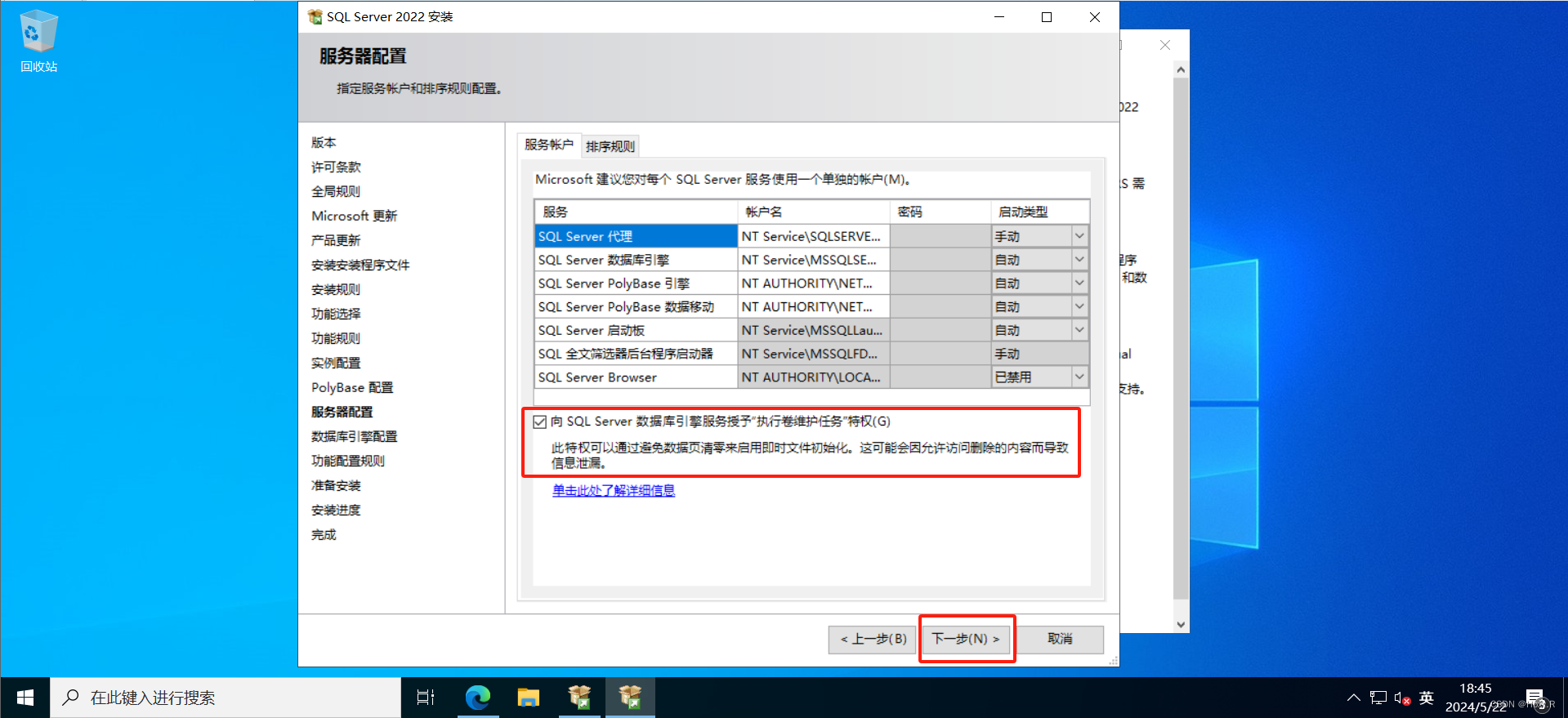Click the muted volume tray icon
1568x718 pixels.
pos(1402,698)
